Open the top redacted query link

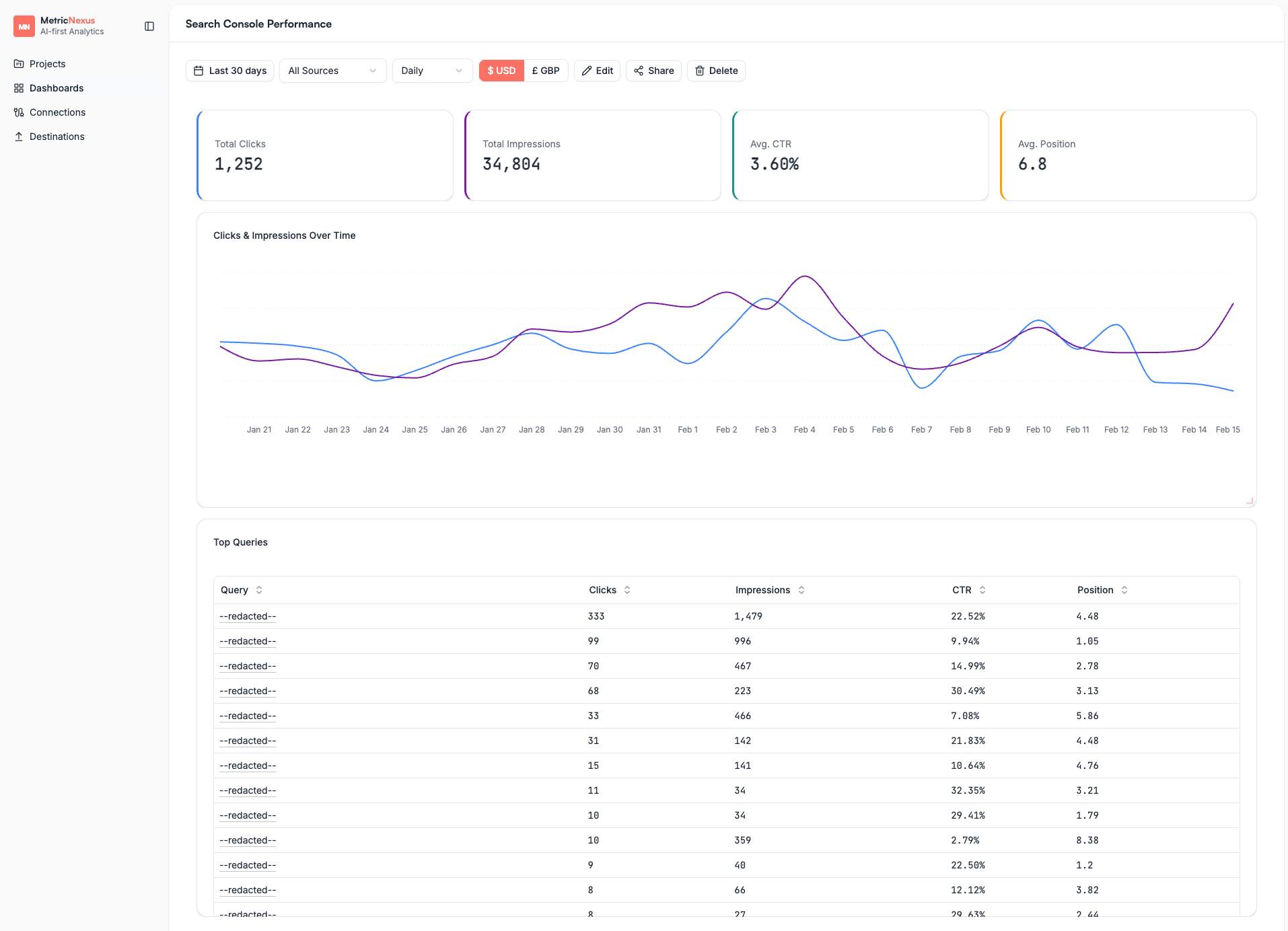248,616
